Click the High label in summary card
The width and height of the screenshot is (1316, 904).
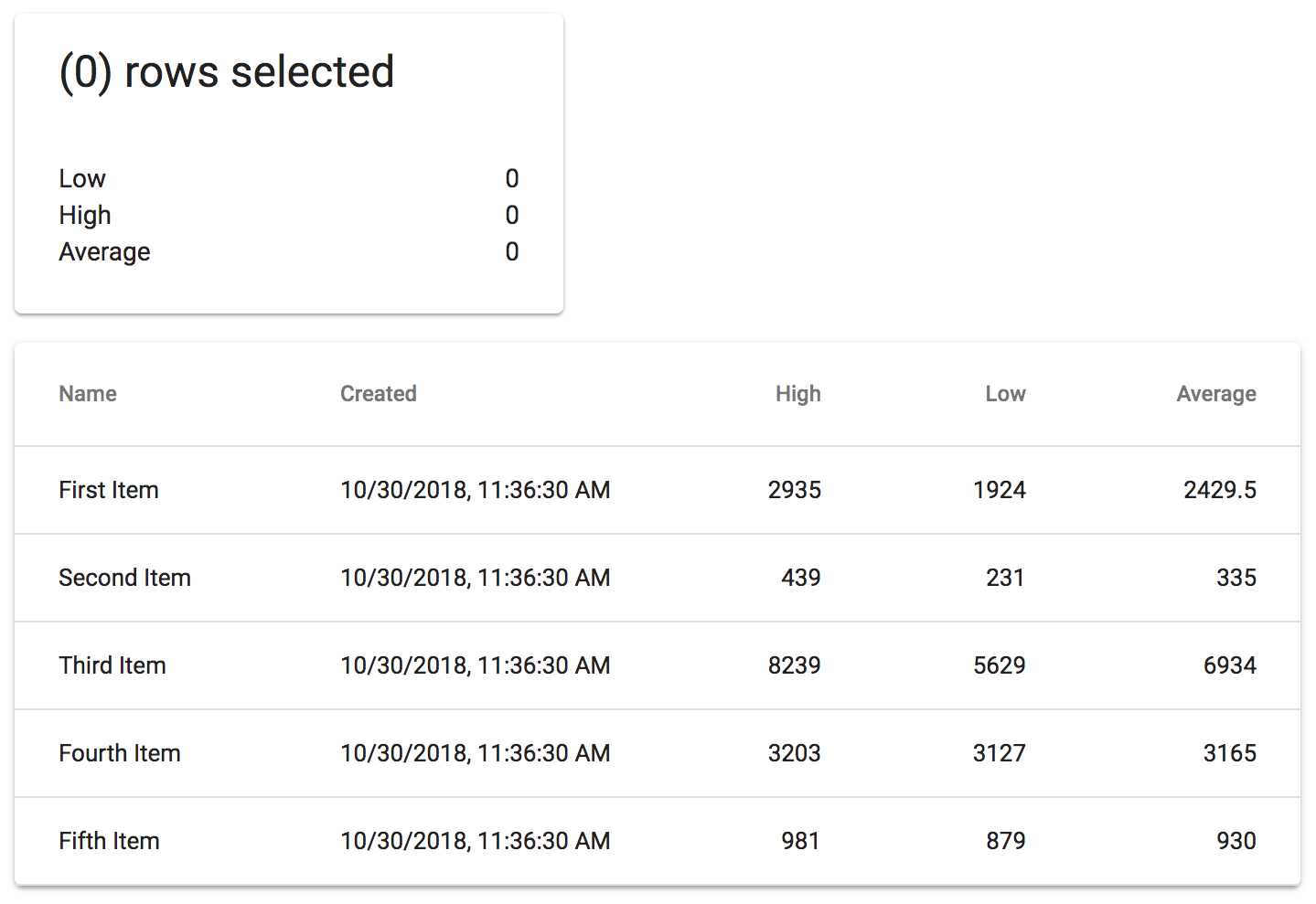(85, 215)
